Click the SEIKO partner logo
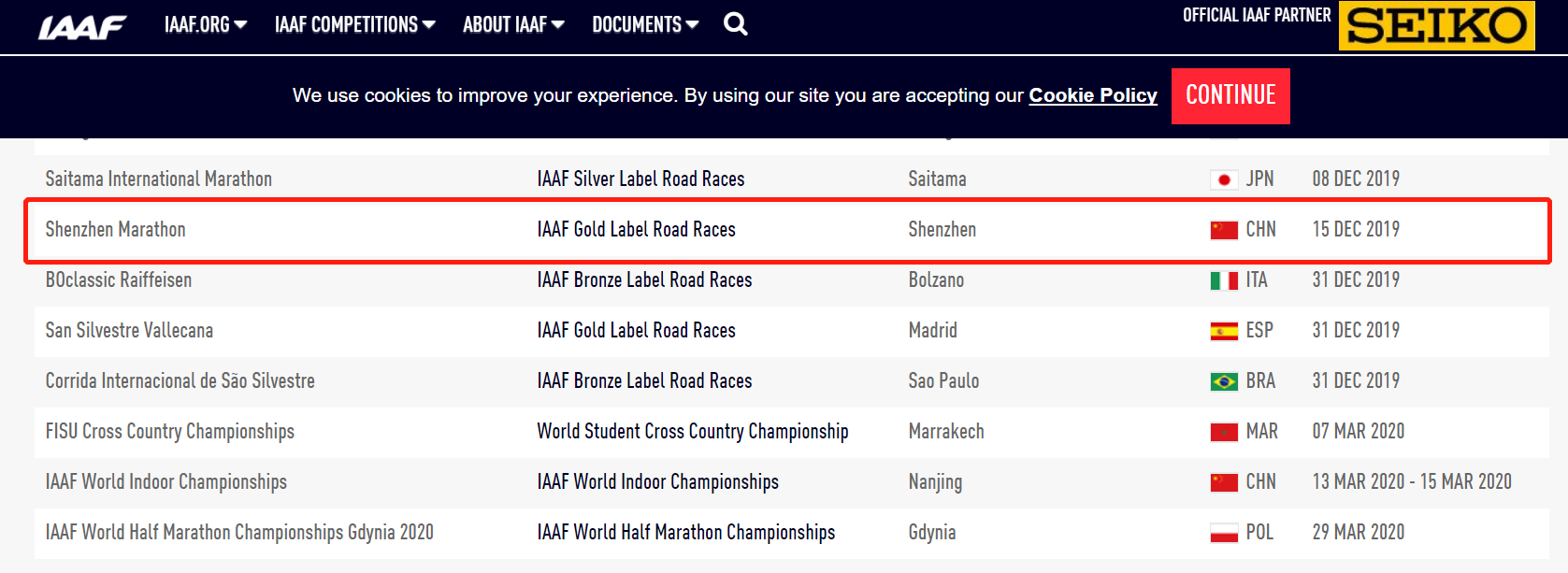This screenshot has width=1568, height=573. [x=1436, y=25]
